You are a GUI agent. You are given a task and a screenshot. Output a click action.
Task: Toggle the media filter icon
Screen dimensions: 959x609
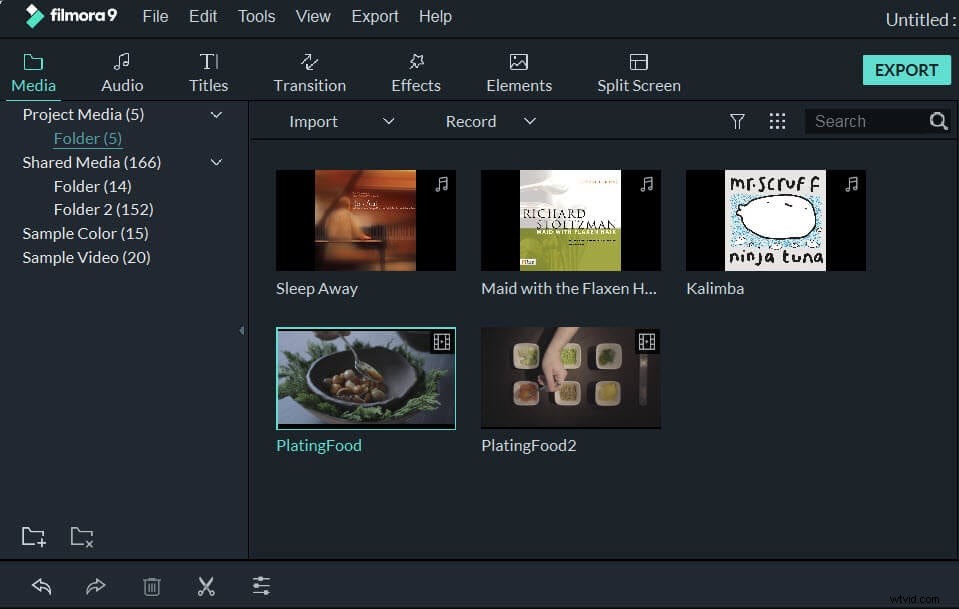(x=737, y=121)
